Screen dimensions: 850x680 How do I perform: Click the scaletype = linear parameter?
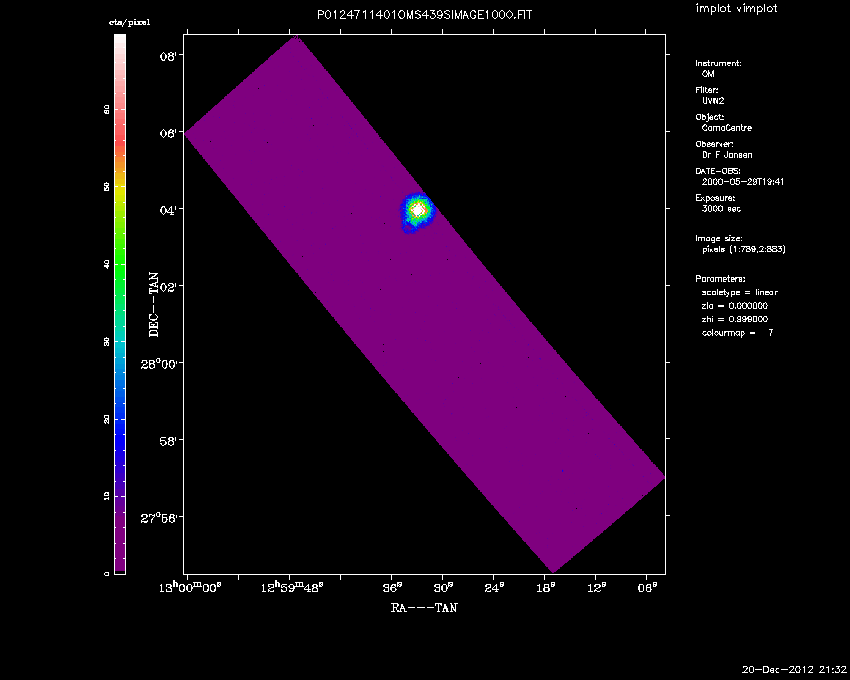point(740,292)
